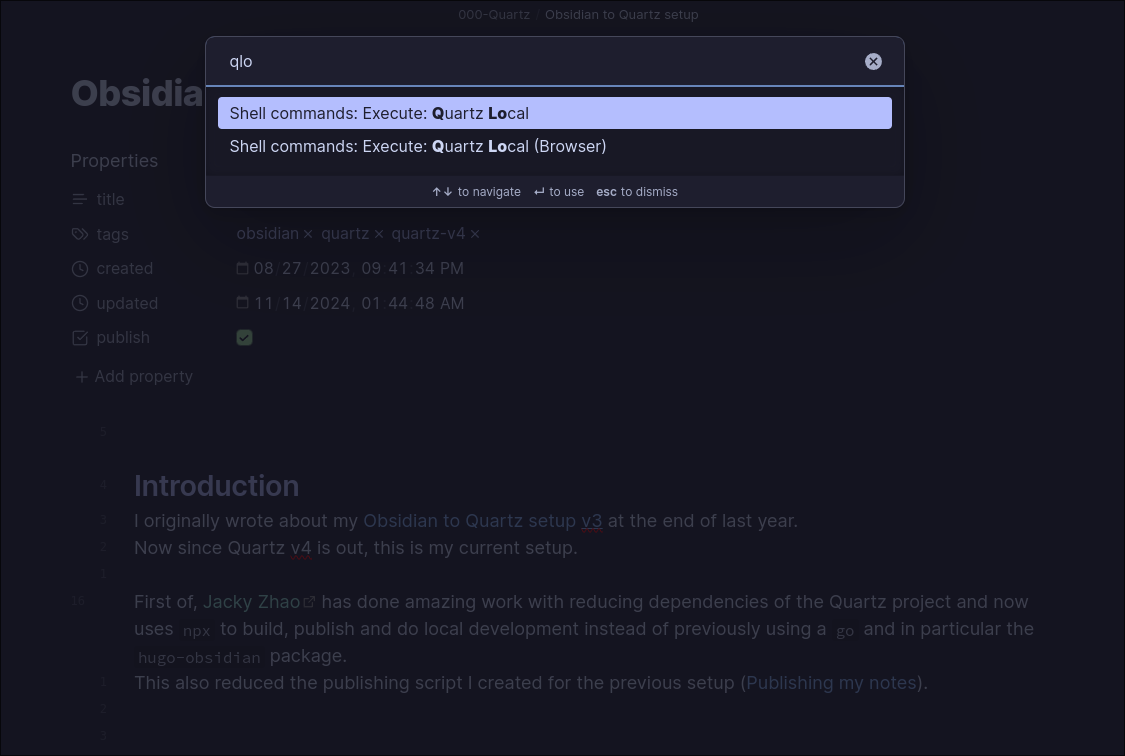The width and height of the screenshot is (1125, 756).
Task: Clear the command palette search text
Action: point(873,62)
